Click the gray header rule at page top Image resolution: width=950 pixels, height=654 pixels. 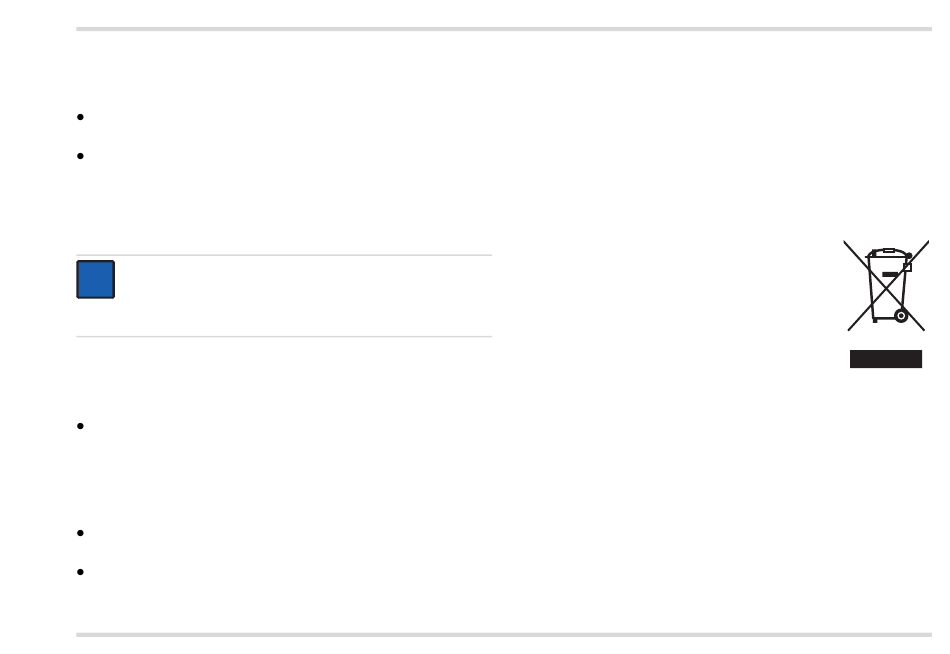click(x=504, y=28)
